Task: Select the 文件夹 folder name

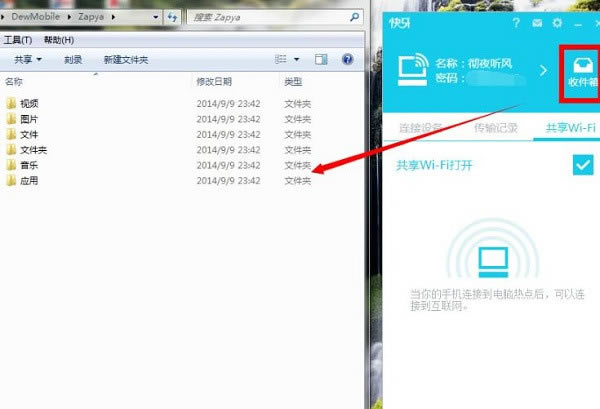Action: click(34, 150)
